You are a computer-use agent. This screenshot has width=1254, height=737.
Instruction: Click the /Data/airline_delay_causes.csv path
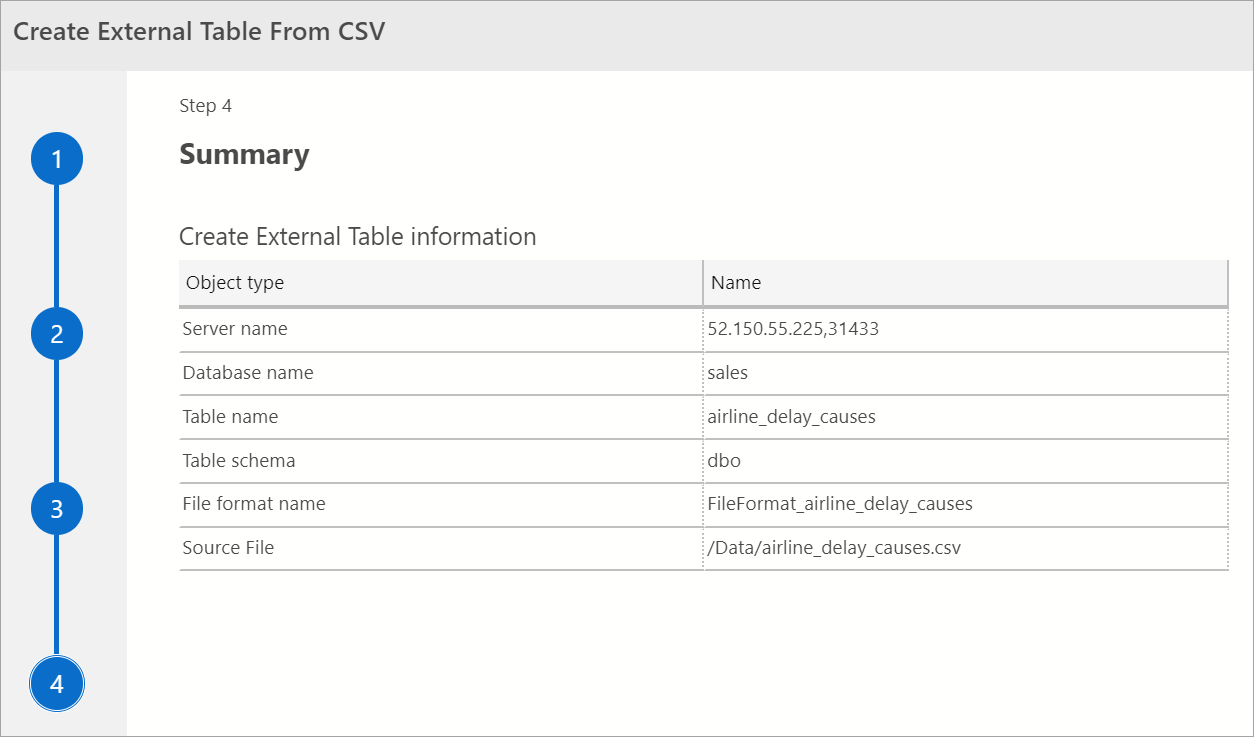pos(834,548)
